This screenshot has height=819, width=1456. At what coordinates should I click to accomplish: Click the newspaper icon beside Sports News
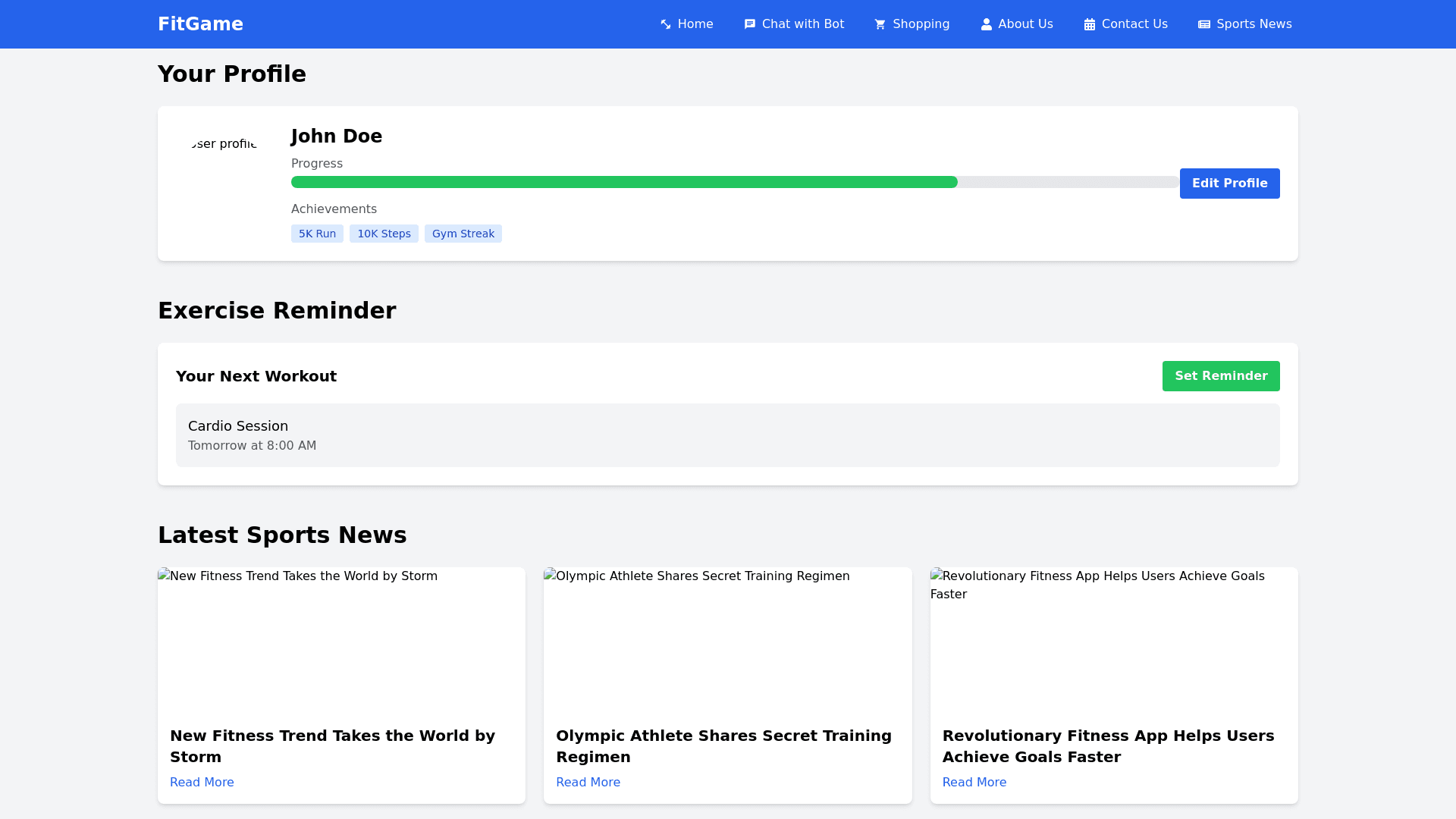[1203, 24]
